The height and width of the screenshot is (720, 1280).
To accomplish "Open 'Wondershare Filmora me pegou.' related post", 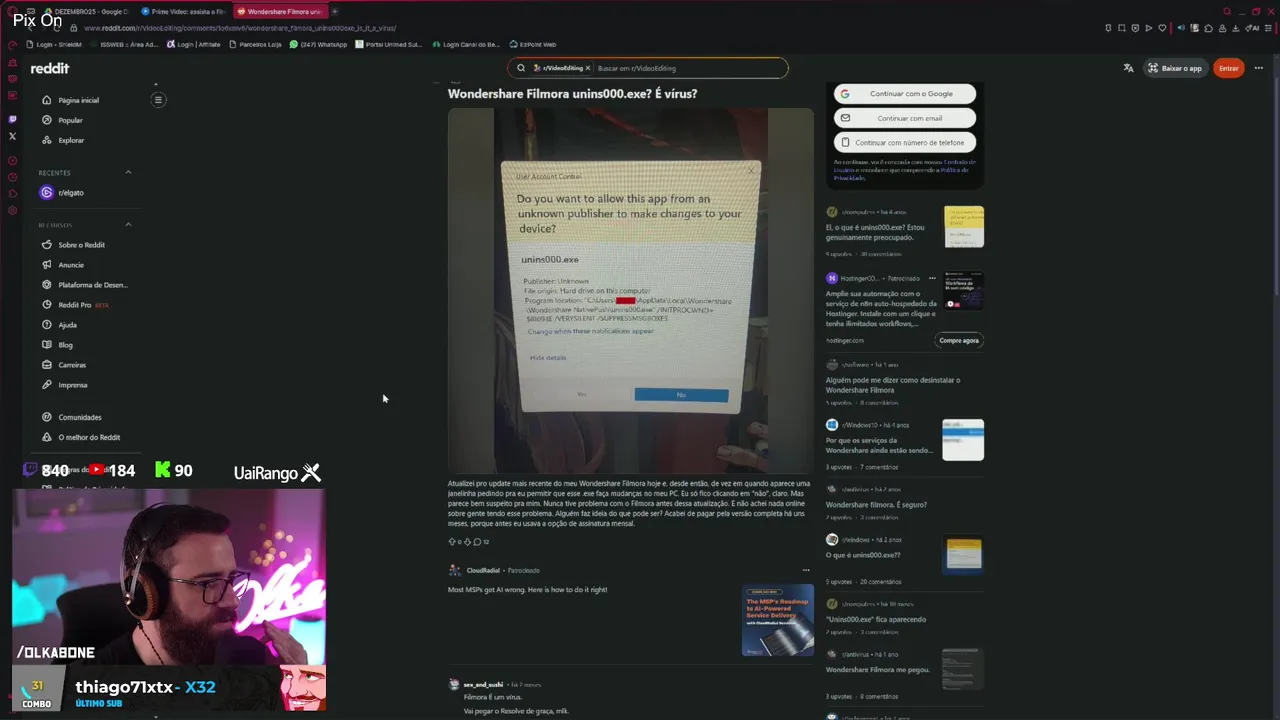I will pos(876,669).
